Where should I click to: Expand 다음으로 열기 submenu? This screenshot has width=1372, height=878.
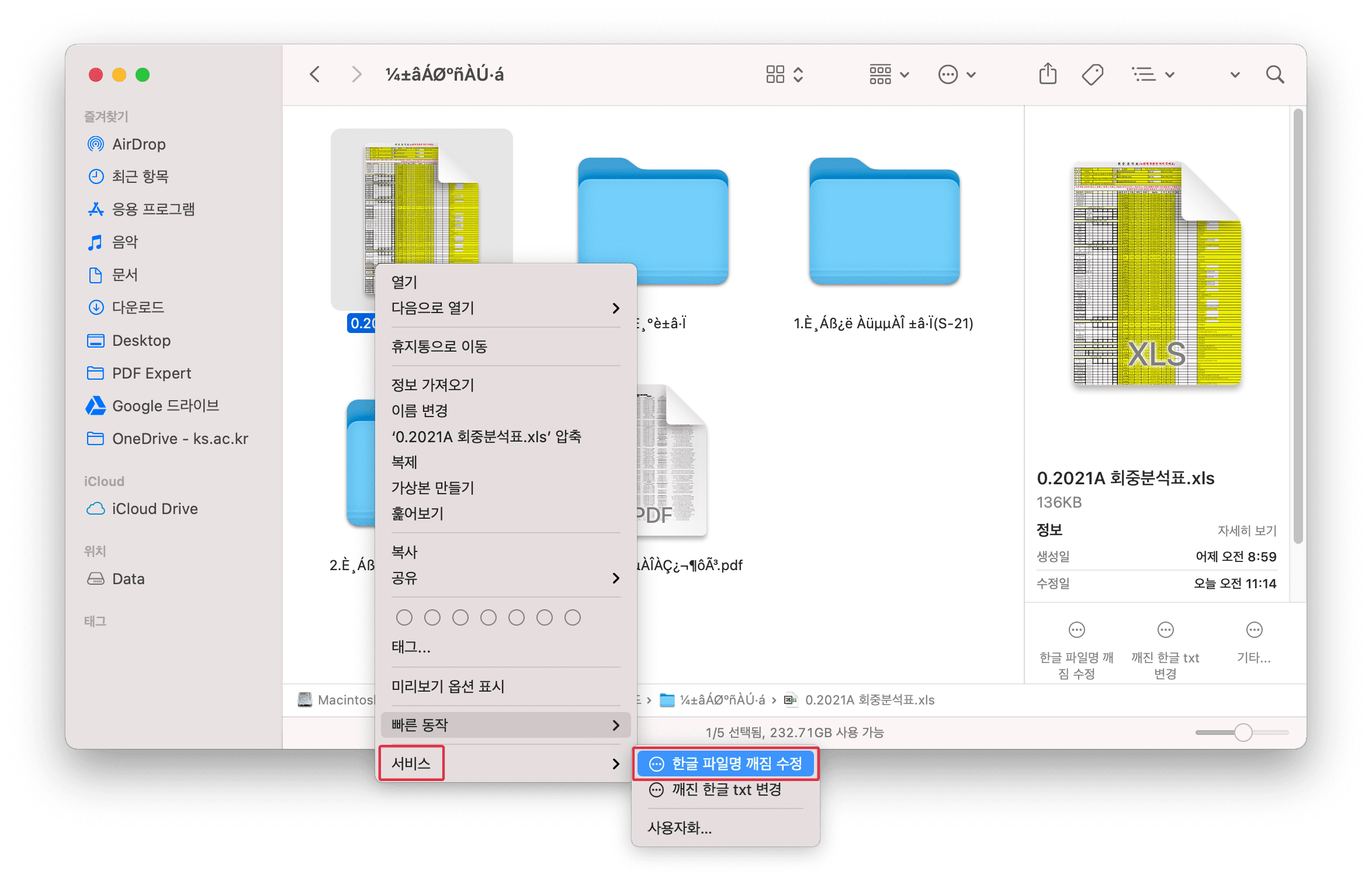[x=506, y=308]
